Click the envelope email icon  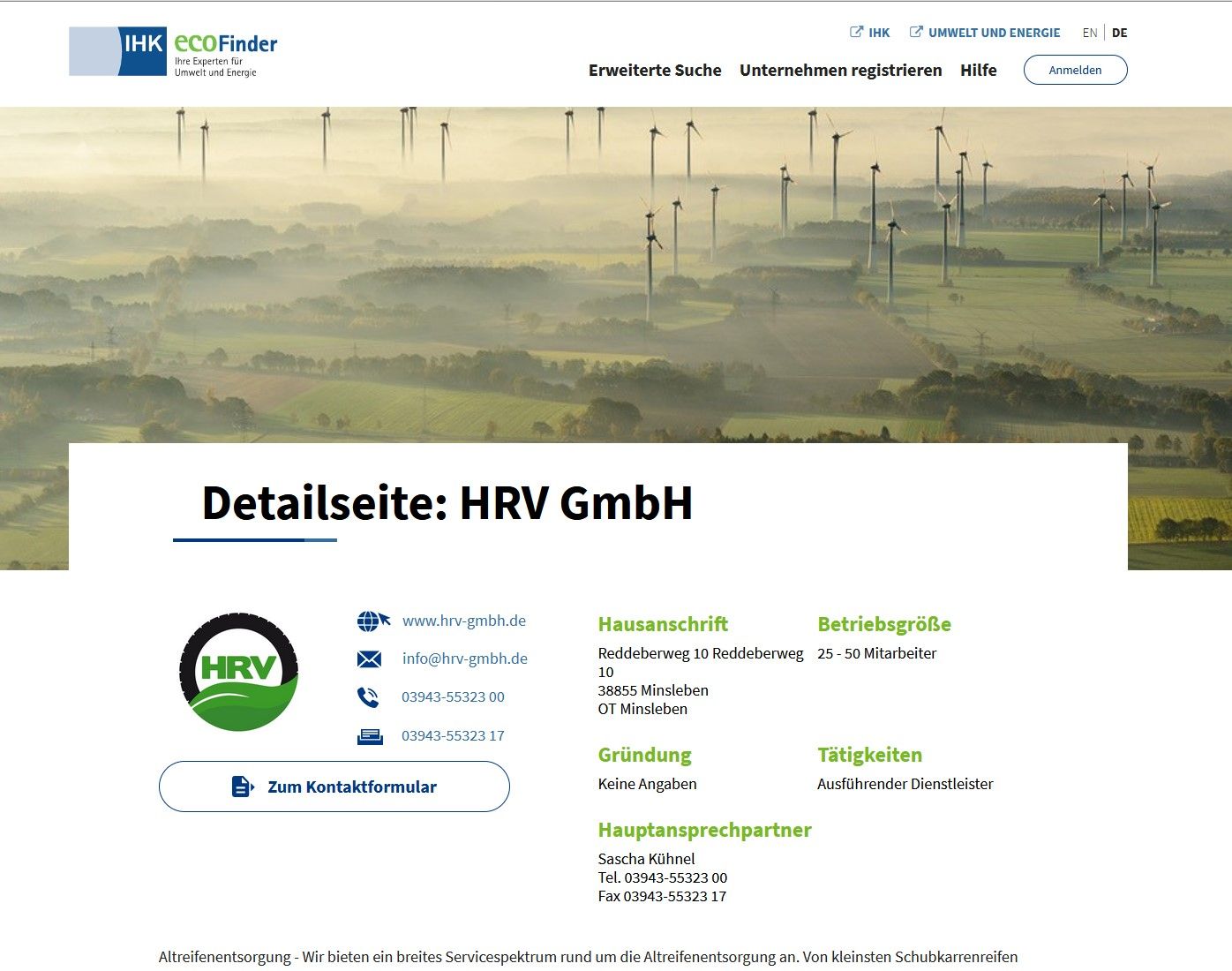coord(370,659)
